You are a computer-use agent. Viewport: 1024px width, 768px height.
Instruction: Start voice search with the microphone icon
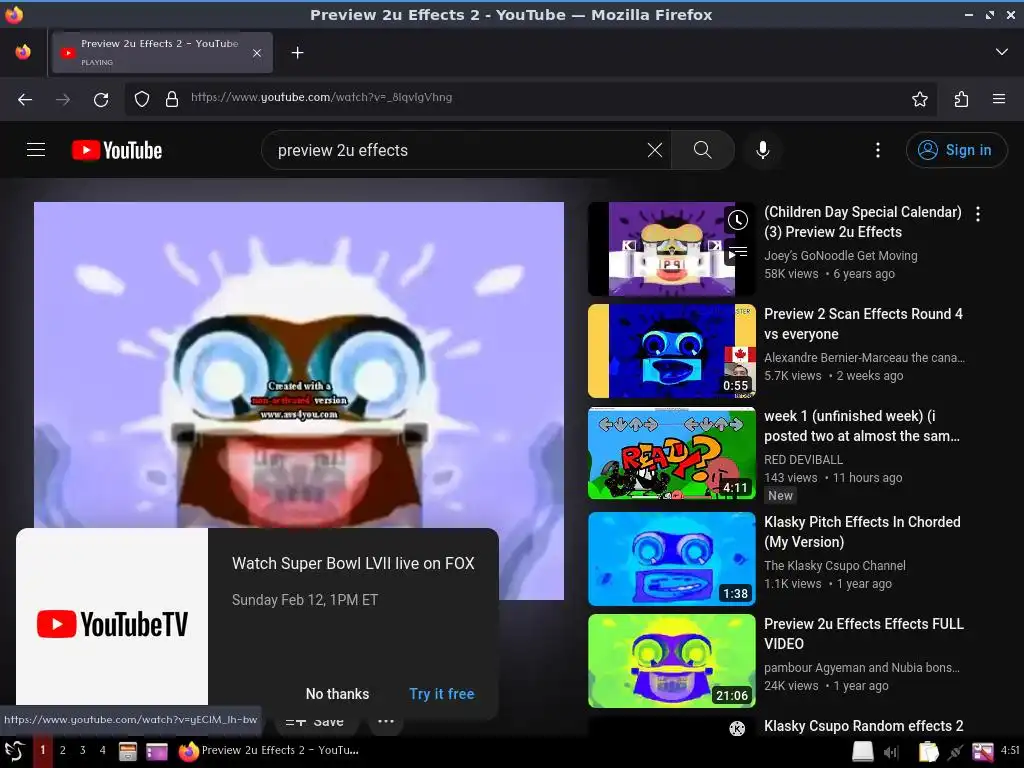[x=762, y=150]
